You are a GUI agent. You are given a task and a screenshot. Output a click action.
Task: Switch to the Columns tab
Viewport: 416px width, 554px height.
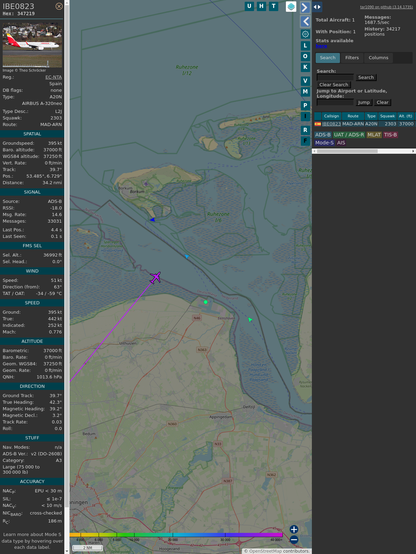(379, 58)
